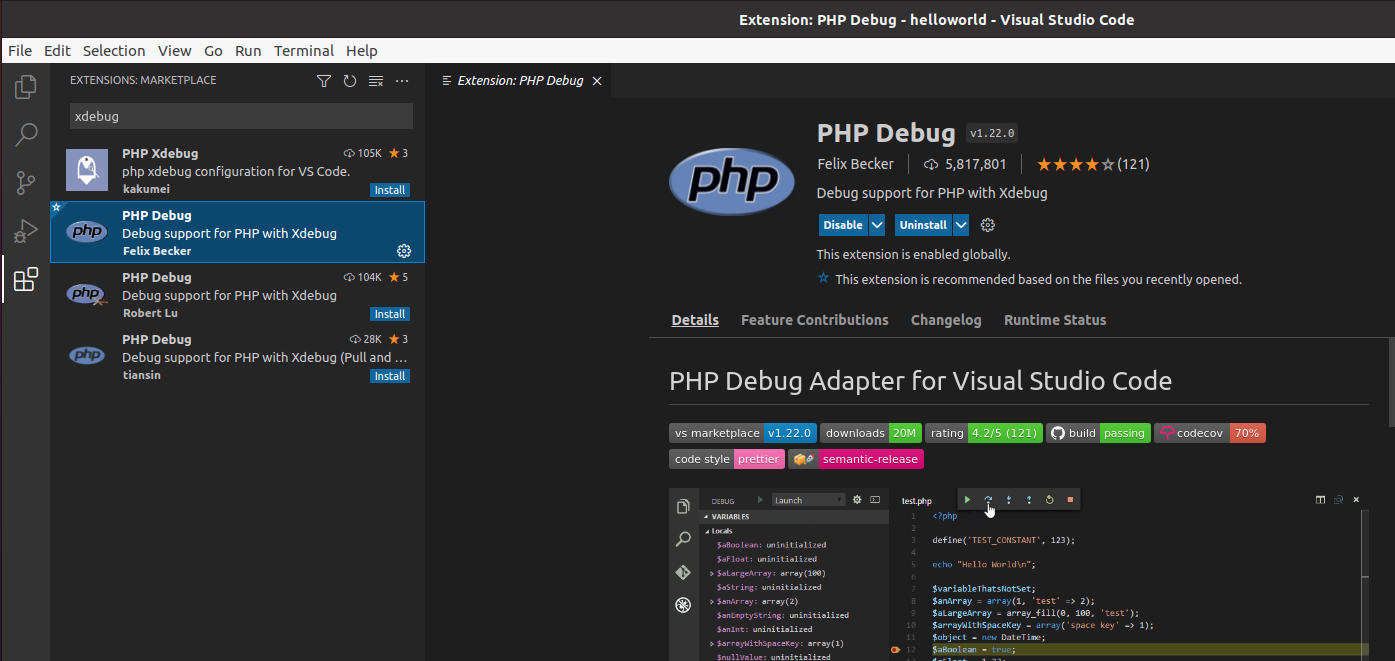
Task: Click the rating 4.2/5 badge
Action: [984, 433]
